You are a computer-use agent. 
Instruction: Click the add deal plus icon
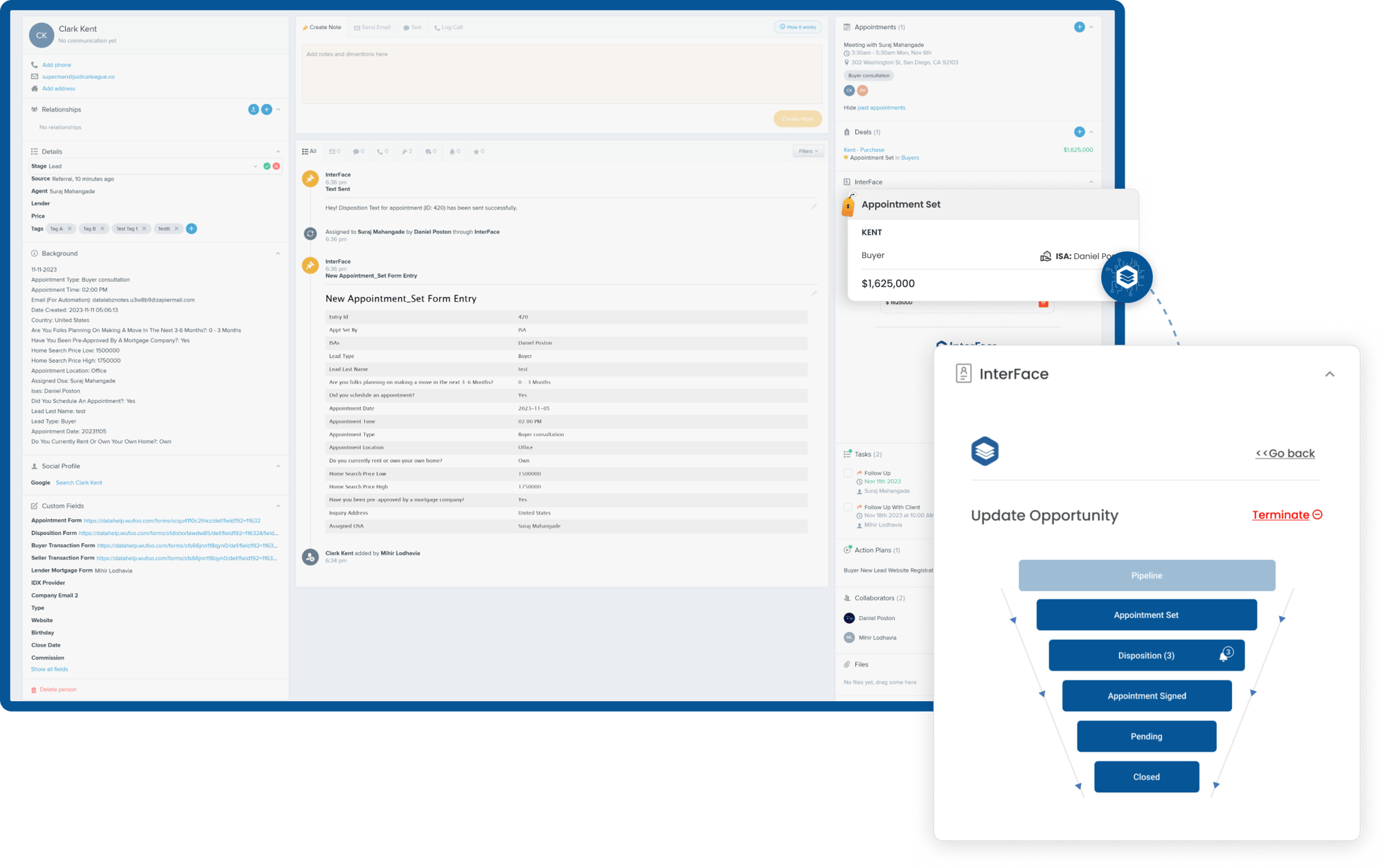pos(1079,132)
